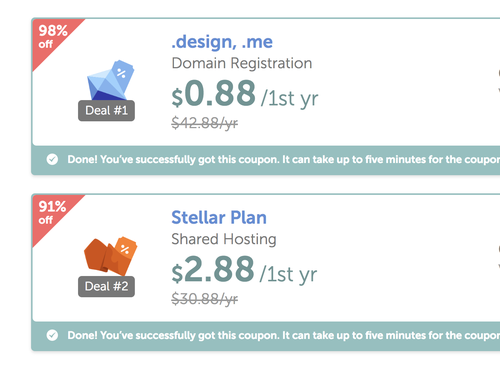Image resolution: width=500 pixels, height=389 pixels.
Task: Click the 91% off corner ribbon
Action: click(52, 213)
